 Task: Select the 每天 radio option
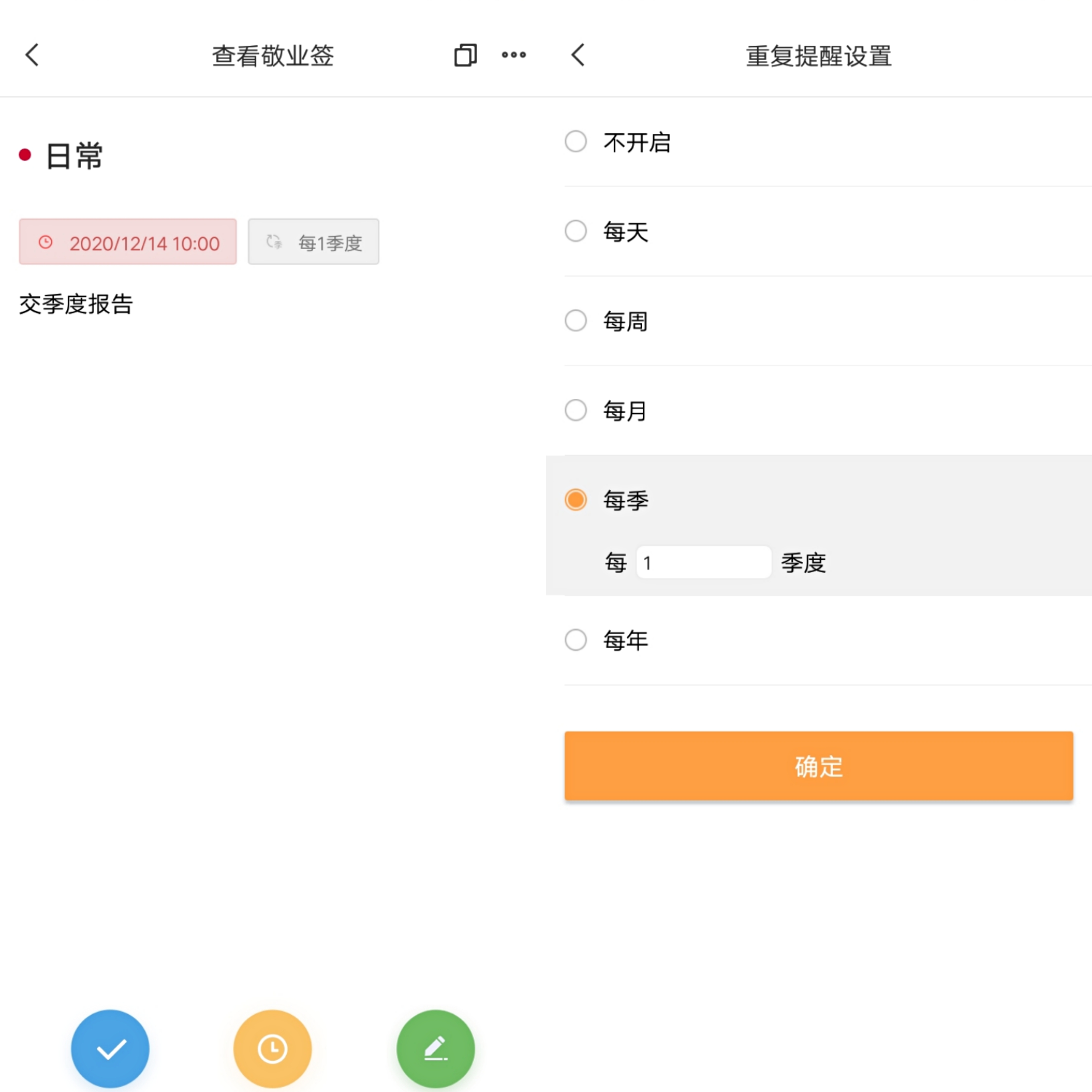point(576,231)
